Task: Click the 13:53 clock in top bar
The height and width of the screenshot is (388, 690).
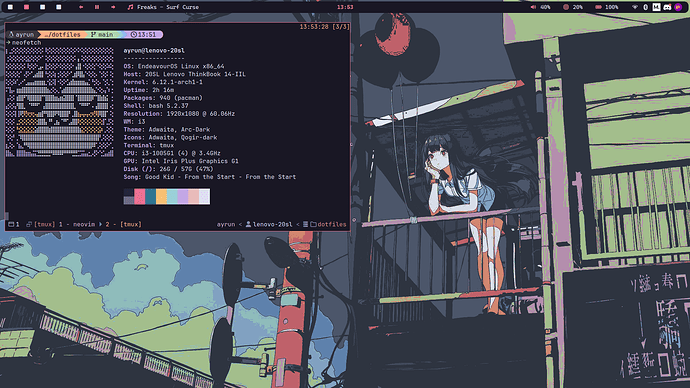Action: coord(345,7)
